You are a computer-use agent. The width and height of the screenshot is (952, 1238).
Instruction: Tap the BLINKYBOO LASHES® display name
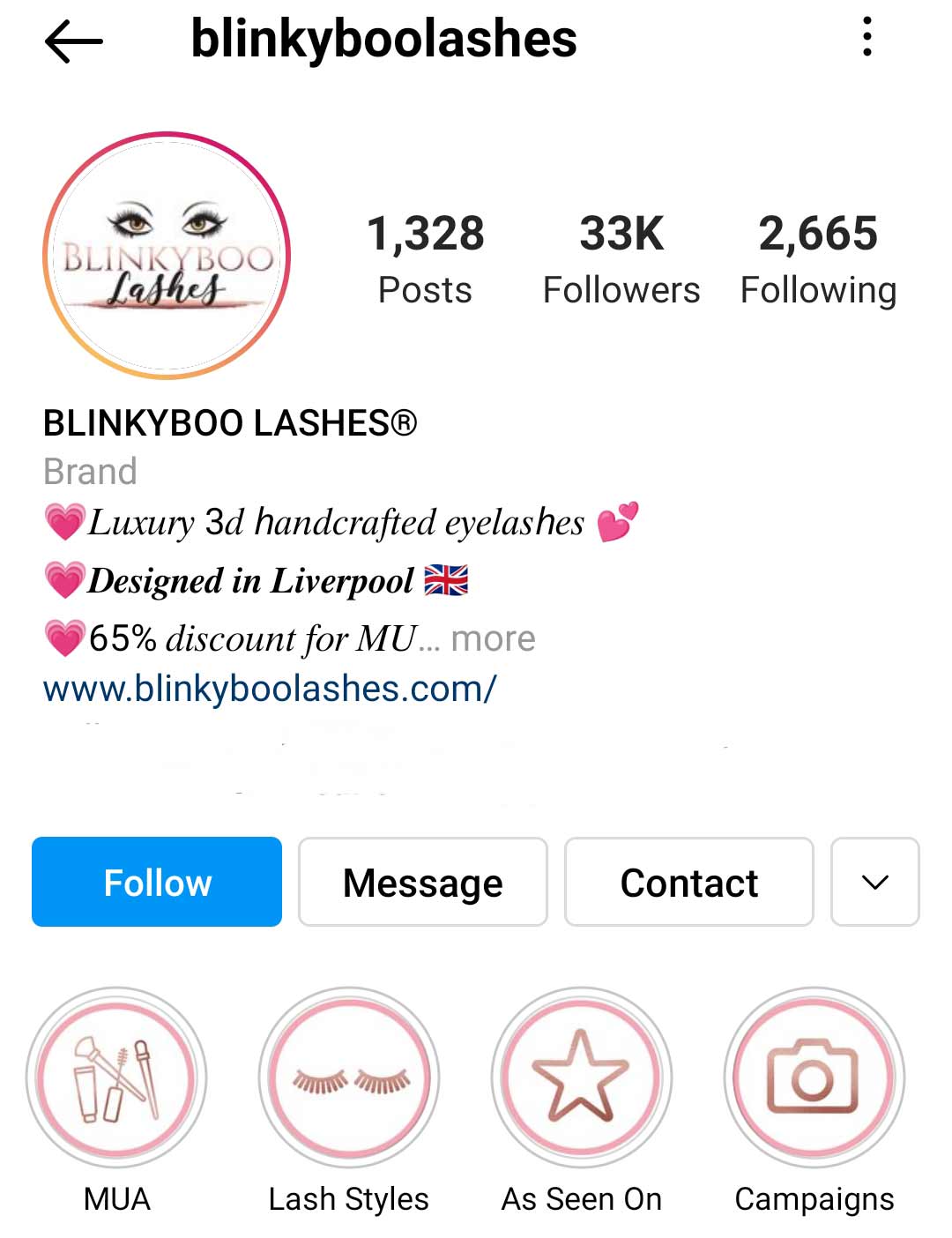pyautogui.click(x=230, y=423)
